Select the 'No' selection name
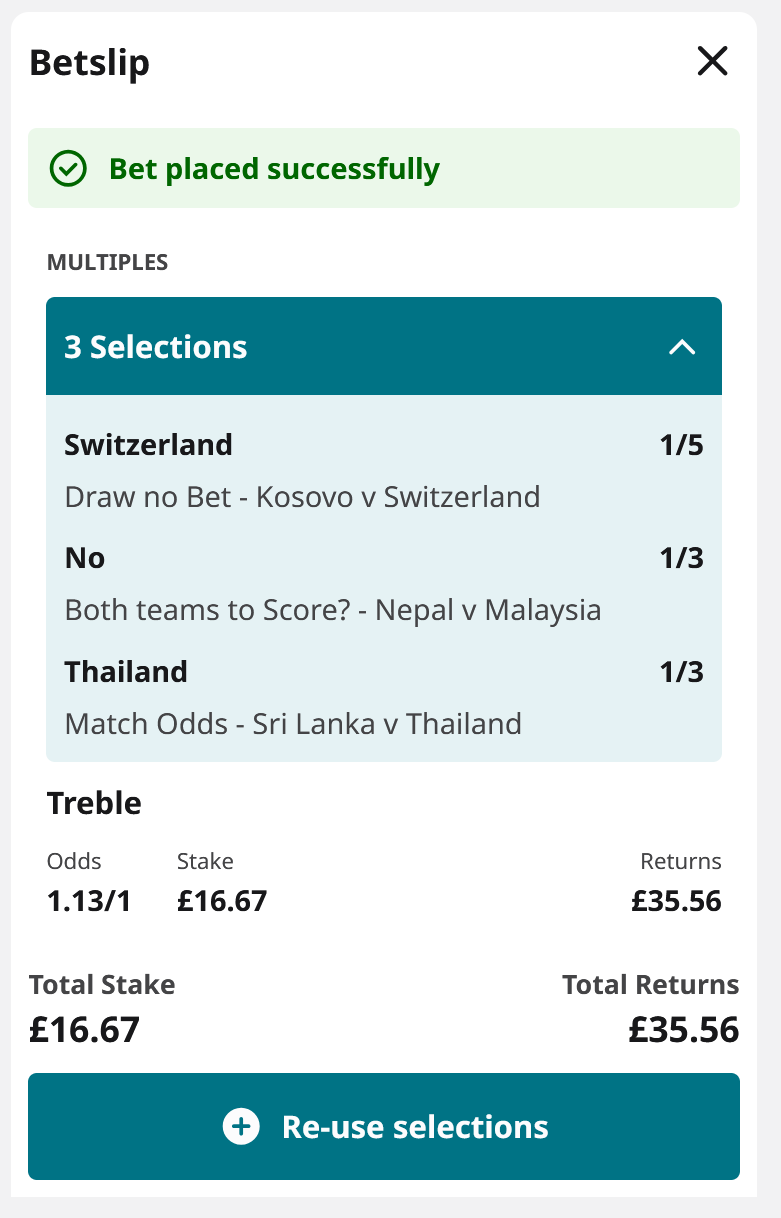Image resolution: width=781 pixels, height=1218 pixels. tap(85, 558)
